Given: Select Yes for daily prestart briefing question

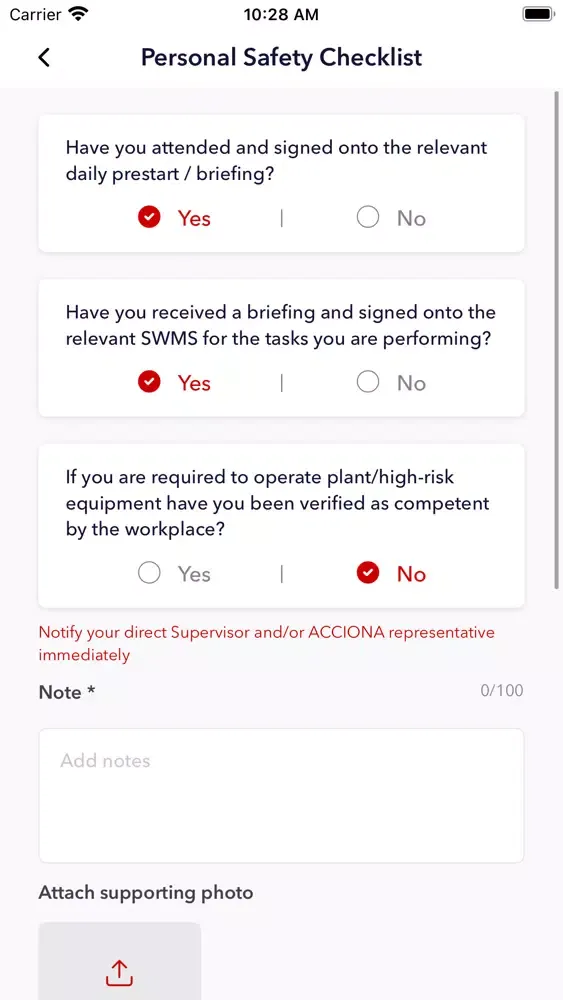Looking at the screenshot, I should point(174,218).
